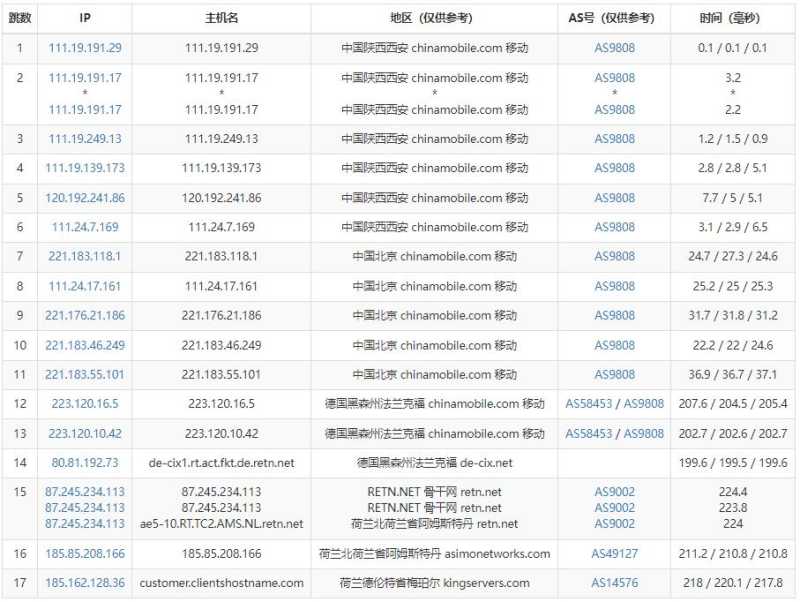800x602 pixels.
Task: Select region text in hop 14 row de-cix.net
Action: (434, 463)
